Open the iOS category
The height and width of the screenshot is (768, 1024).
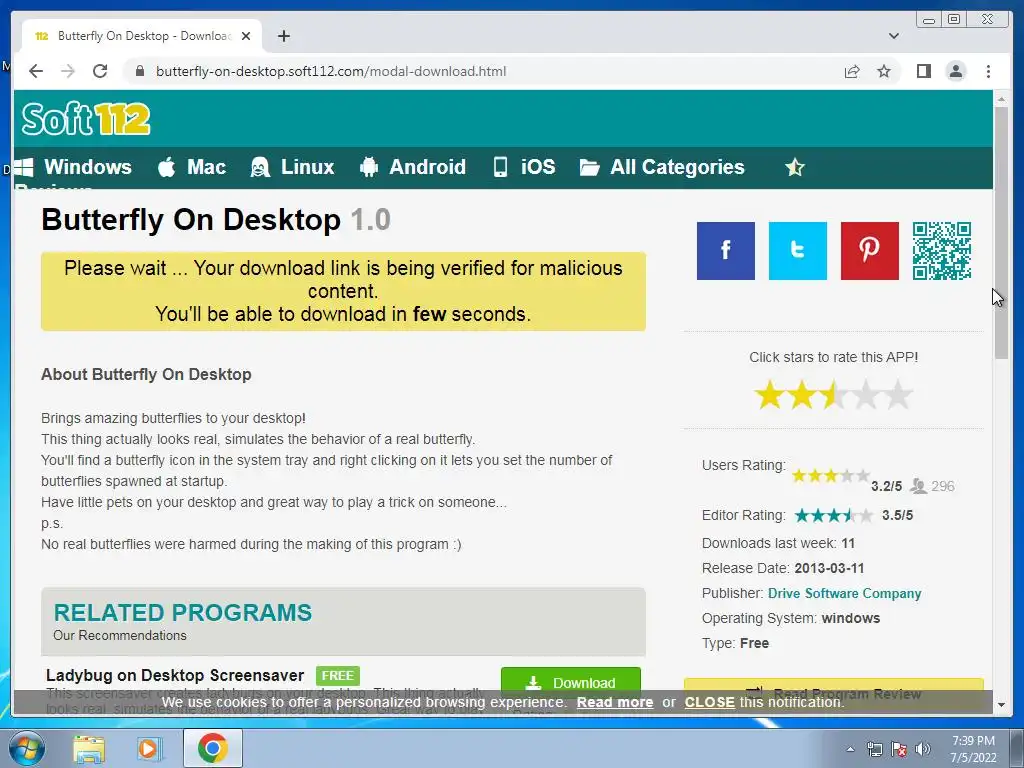coord(524,167)
